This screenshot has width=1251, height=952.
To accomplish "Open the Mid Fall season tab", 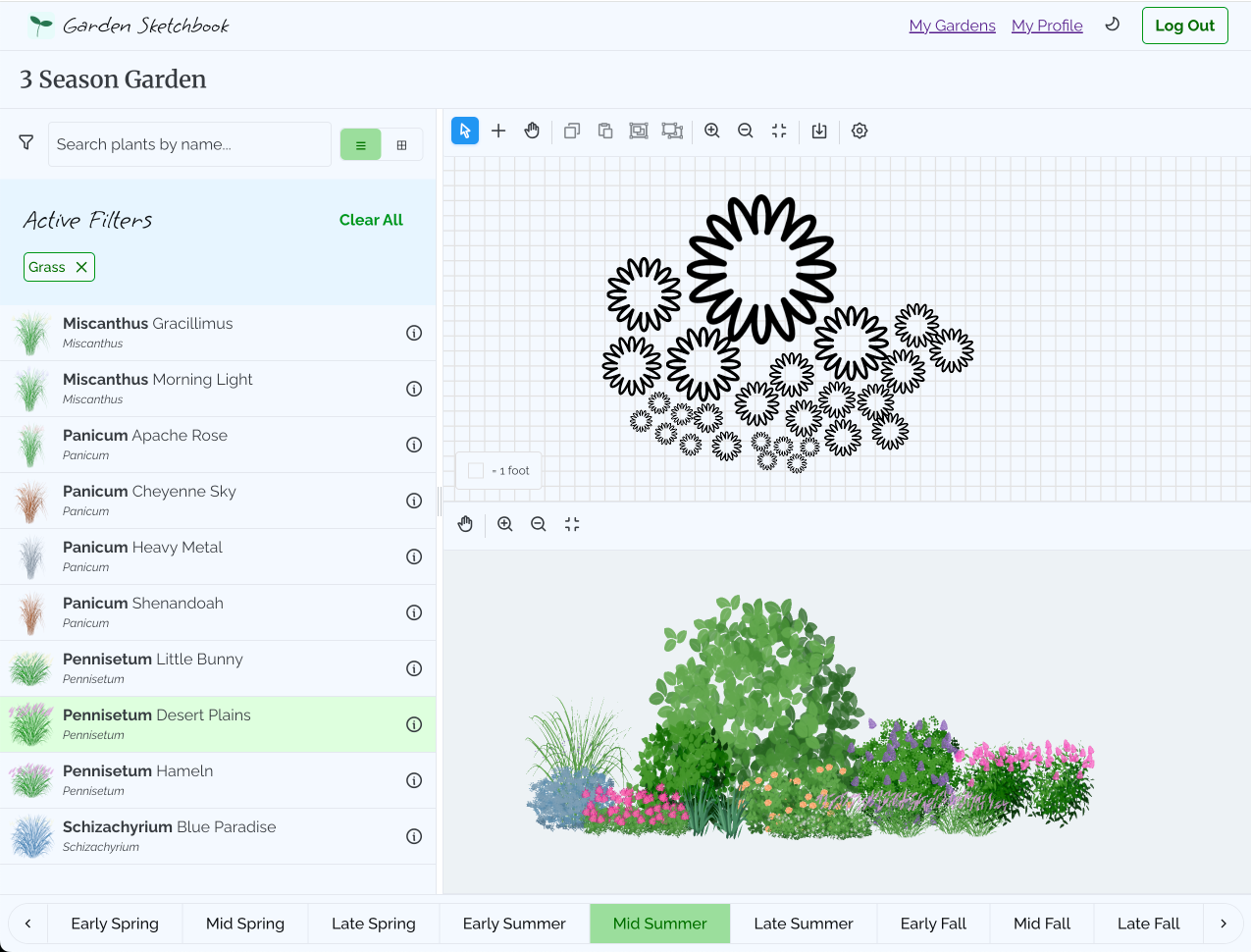I will tap(1042, 924).
